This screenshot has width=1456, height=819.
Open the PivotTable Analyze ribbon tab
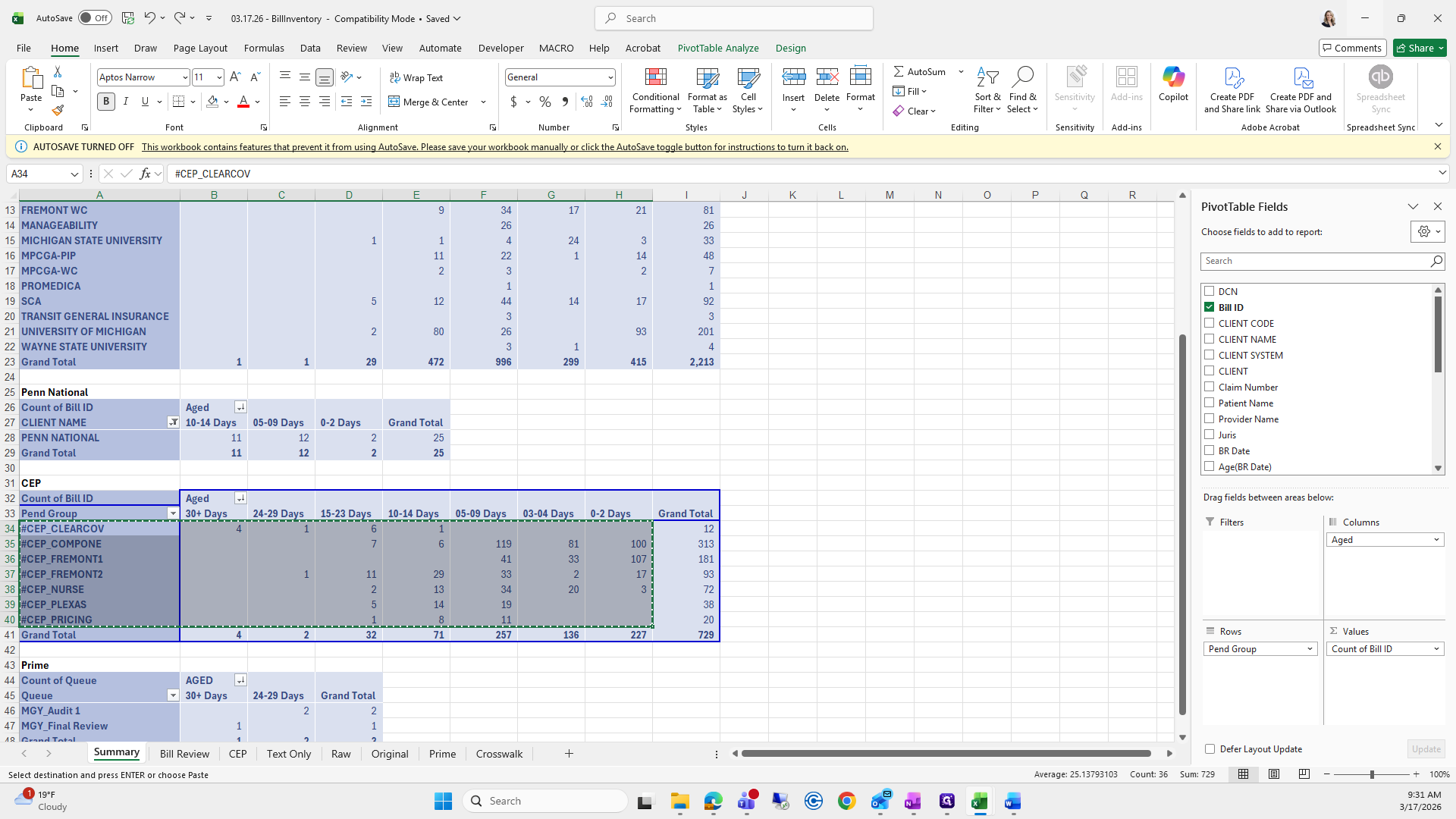pyautogui.click(x=717, y=48)
